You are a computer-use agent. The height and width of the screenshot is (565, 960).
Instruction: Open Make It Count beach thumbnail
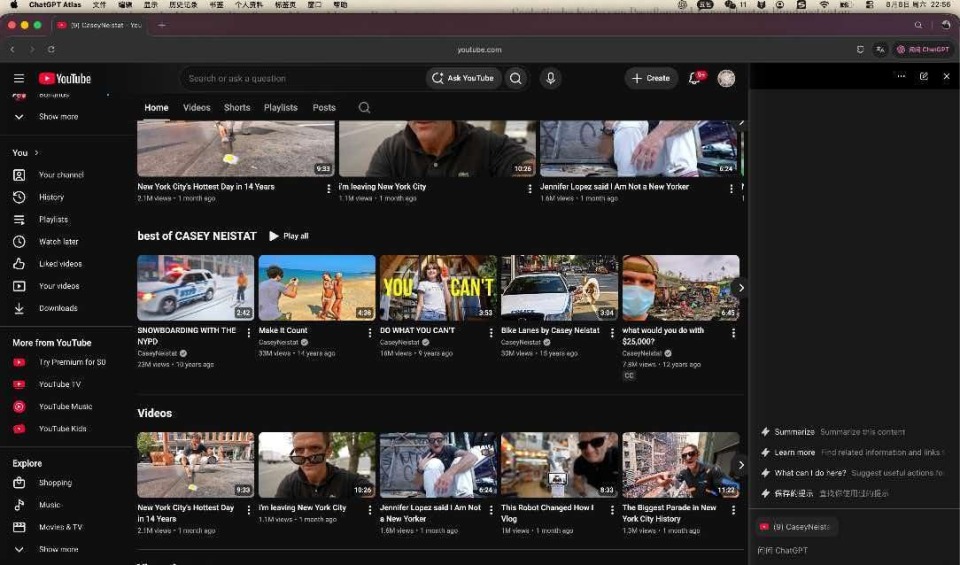coord(317,288)
